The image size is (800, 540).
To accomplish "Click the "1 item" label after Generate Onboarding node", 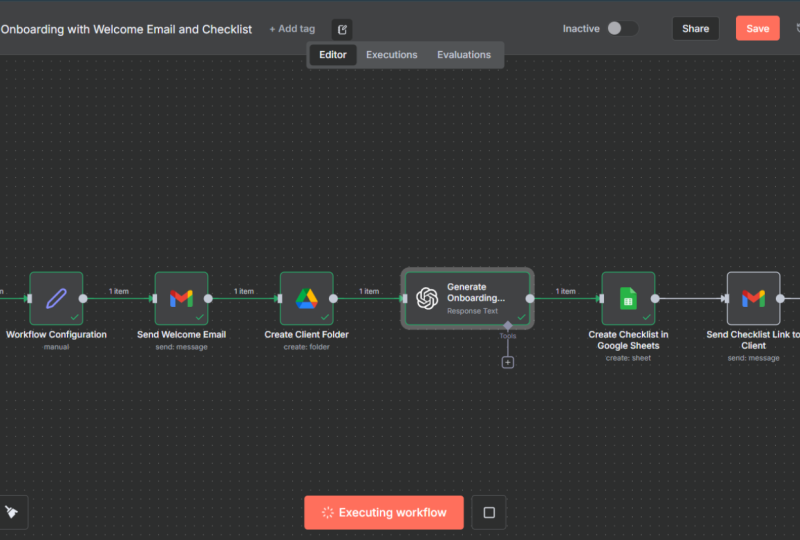I will click(565, 291).
